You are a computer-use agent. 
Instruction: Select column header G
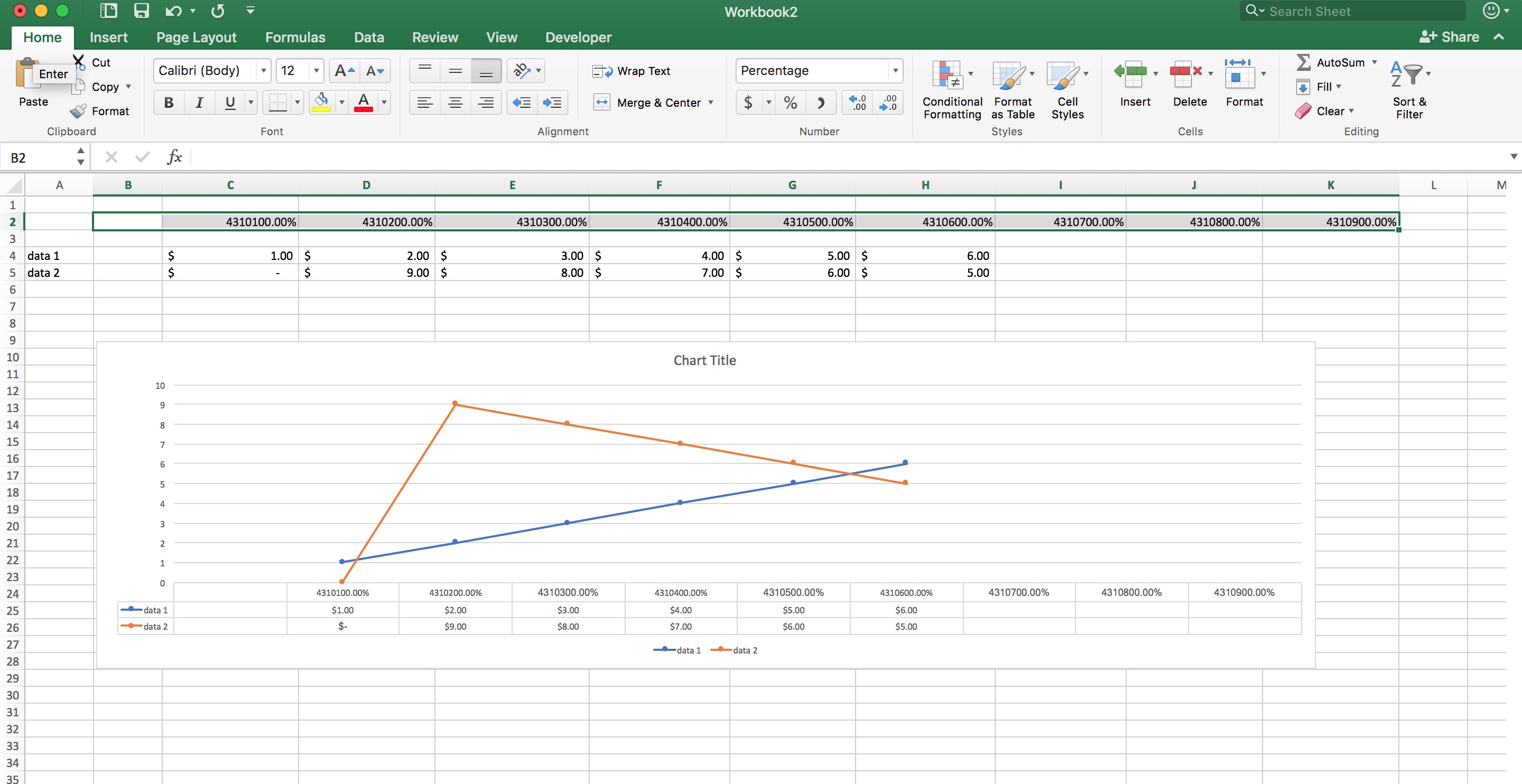pos(792,185)
